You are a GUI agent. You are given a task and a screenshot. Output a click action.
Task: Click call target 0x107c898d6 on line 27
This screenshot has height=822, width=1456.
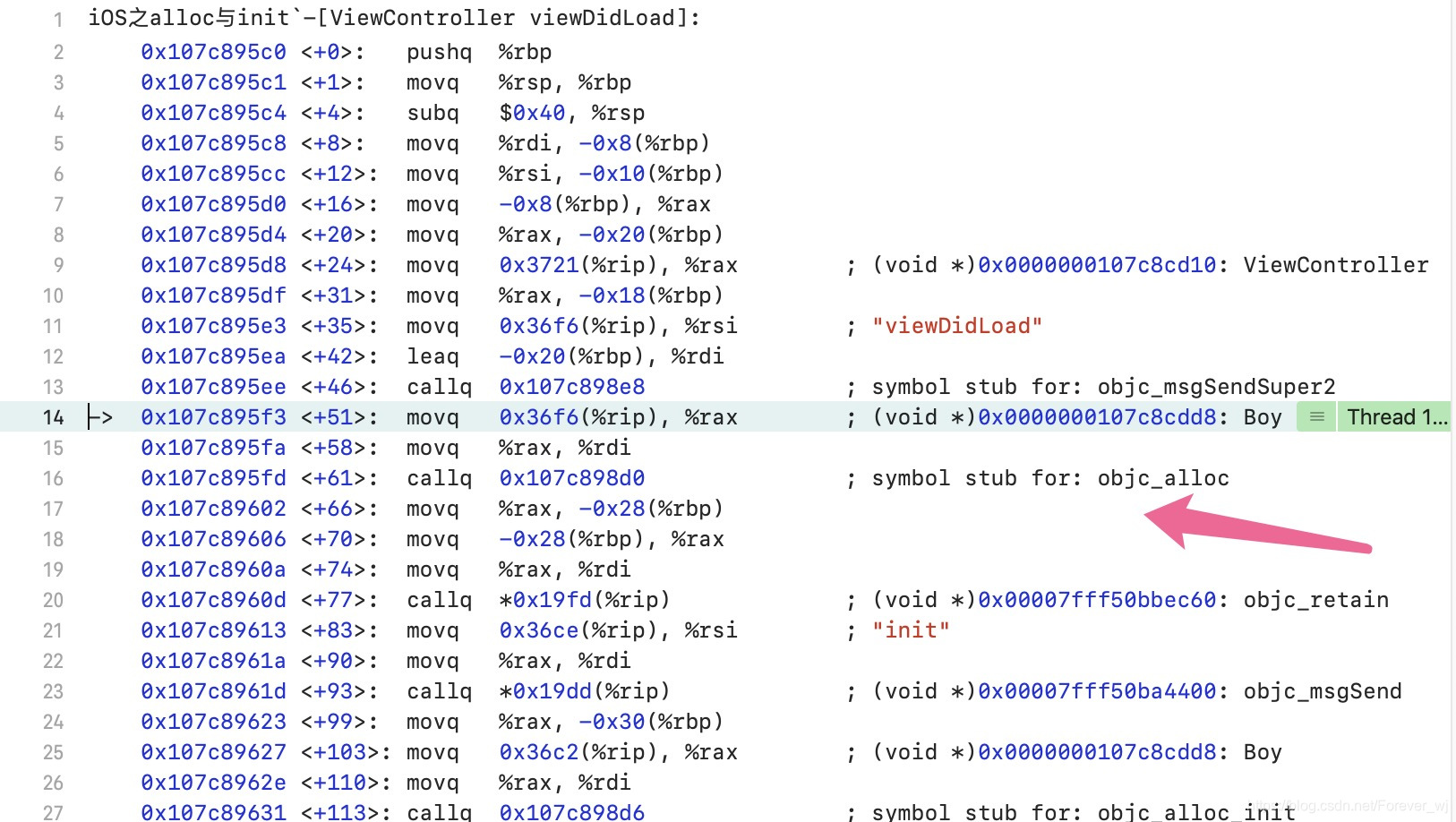[572, 812]
